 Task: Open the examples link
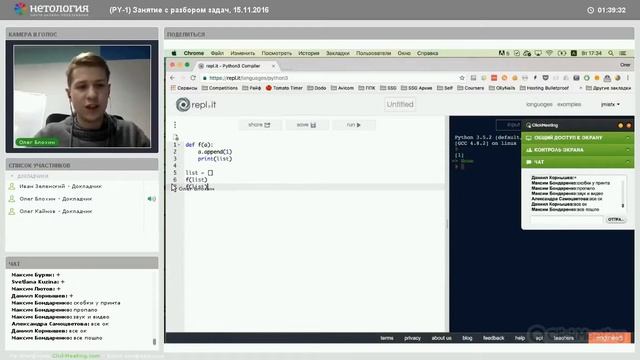pyautogui.click(x=569, y=104)
